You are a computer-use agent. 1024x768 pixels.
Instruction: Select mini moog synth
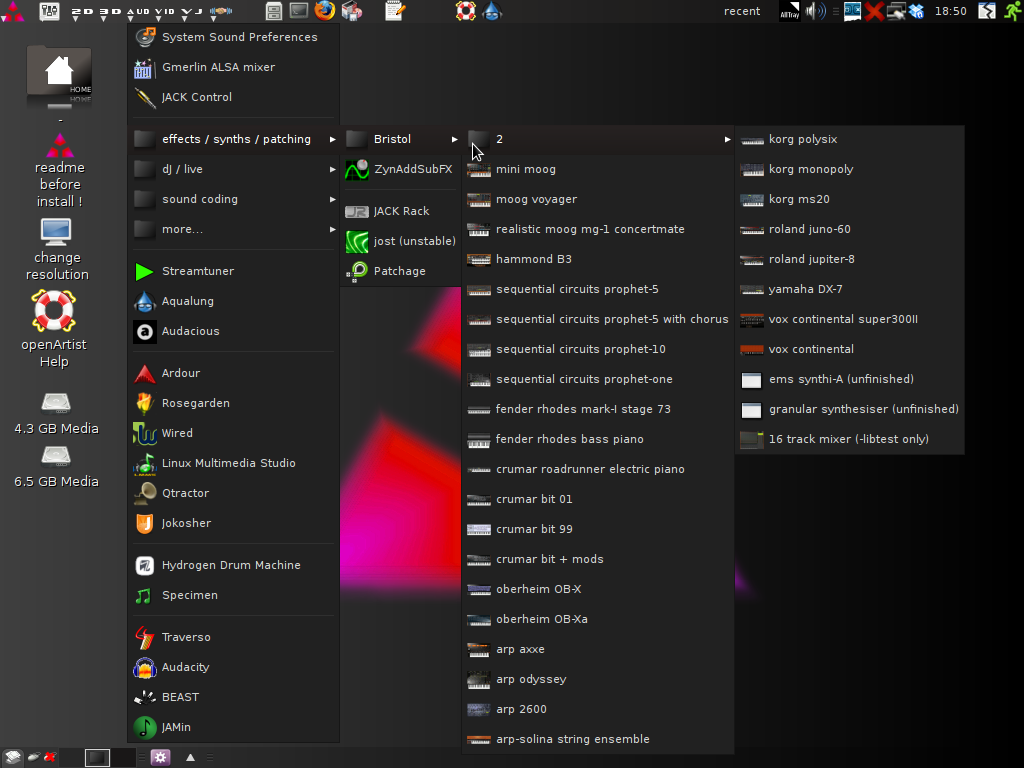click(x=598, y=169)
